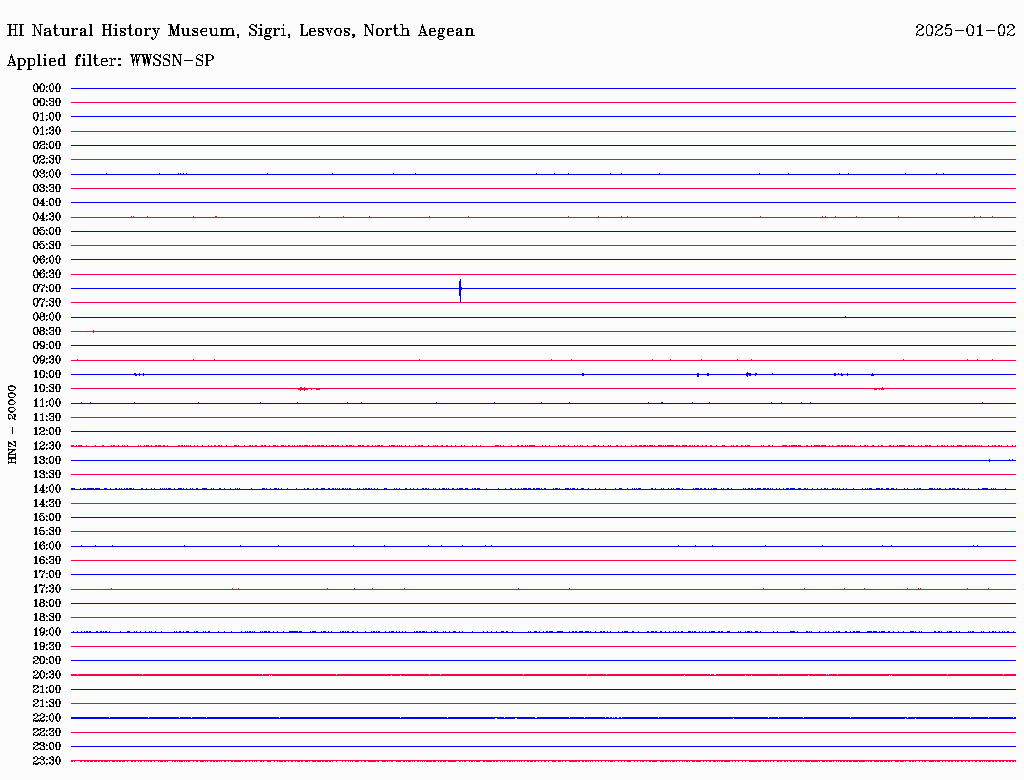Click the 16:30 time label
The height and width of the screenshot is (780, 1024).
pyautogui.click(x=47, y=561)
